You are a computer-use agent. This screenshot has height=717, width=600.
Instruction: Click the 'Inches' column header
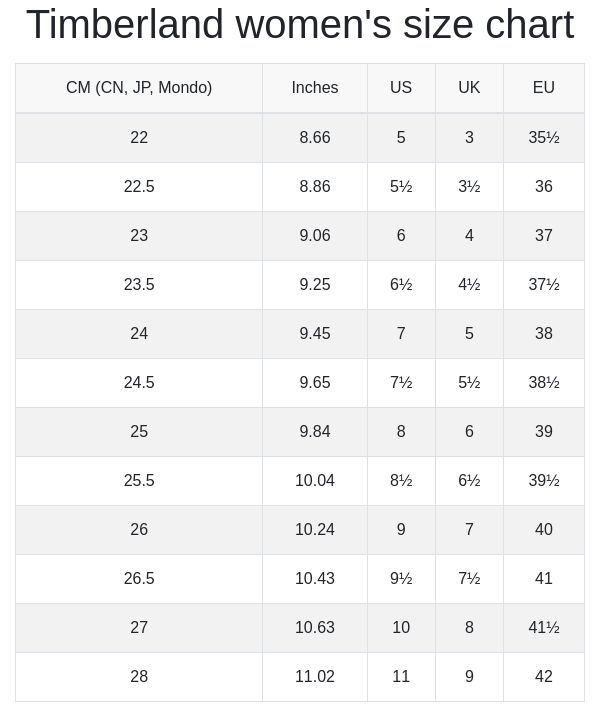point(315,88)
